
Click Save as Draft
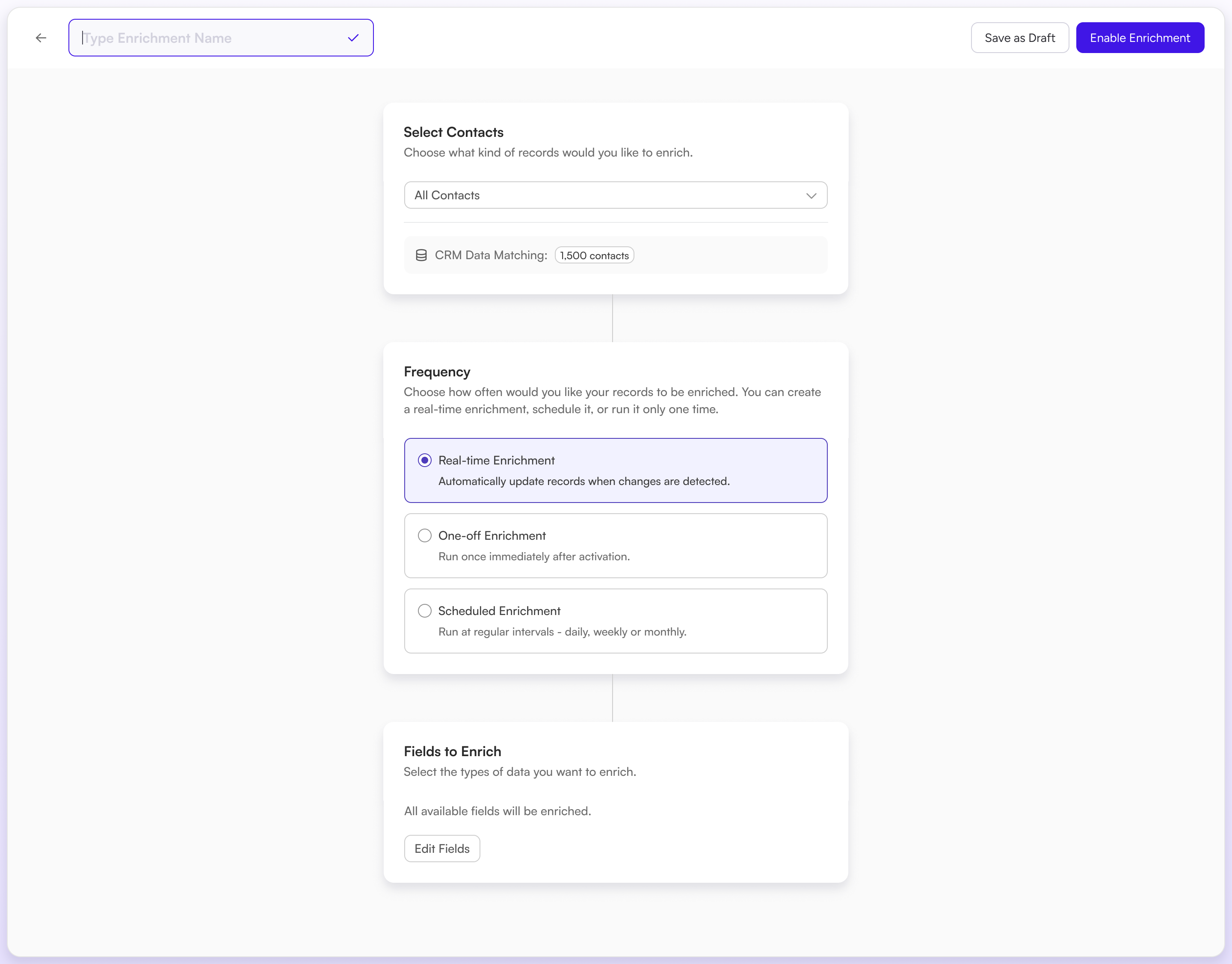pyautogui.click(x=1019, y=38)
